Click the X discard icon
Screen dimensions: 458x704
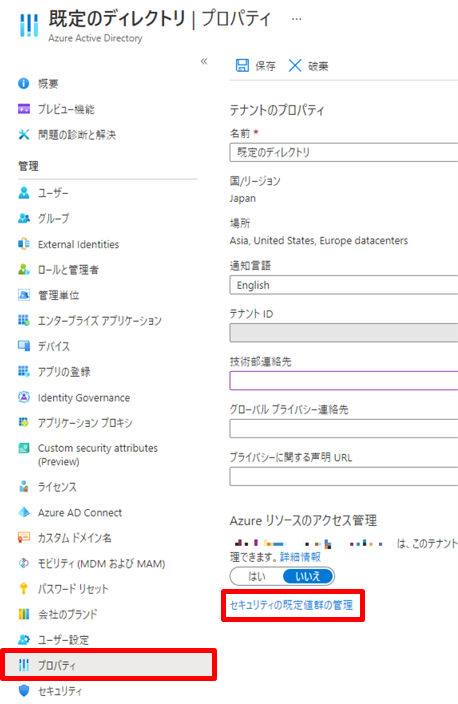coord(295,66)
